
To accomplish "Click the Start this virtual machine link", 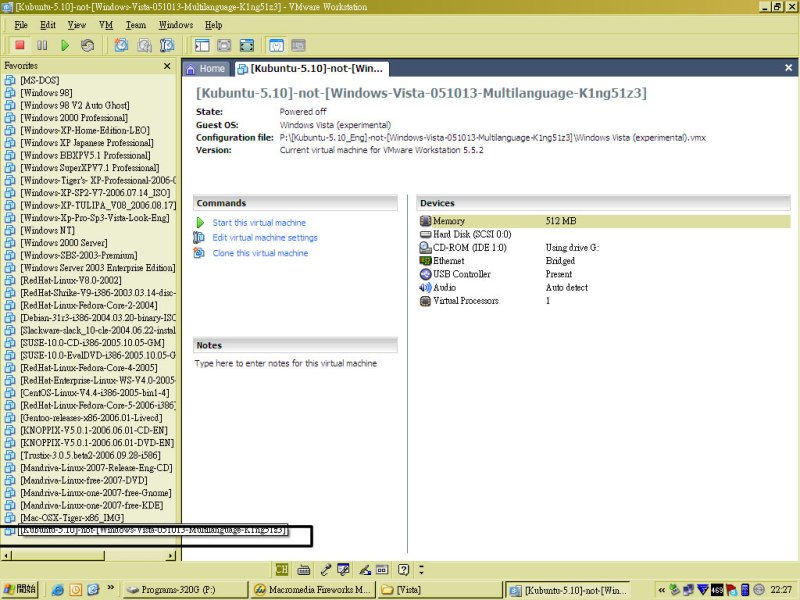I will pos(259,223).
